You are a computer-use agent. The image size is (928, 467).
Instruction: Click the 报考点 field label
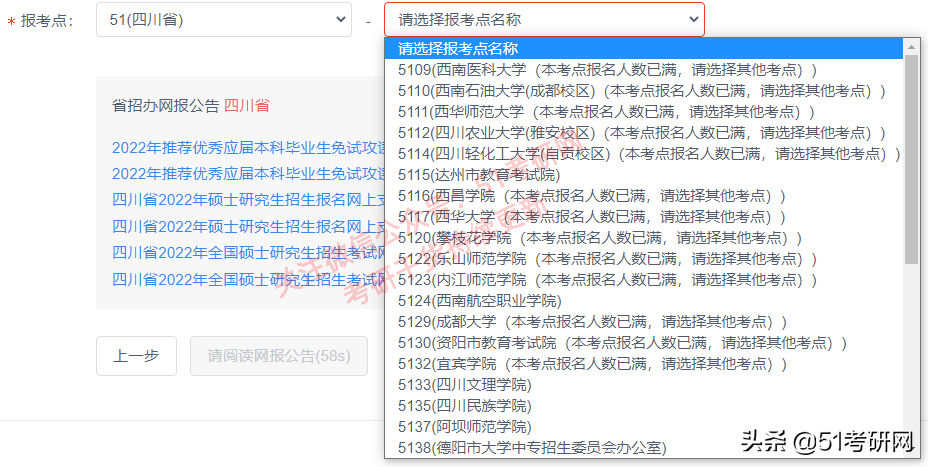[47, 21]
